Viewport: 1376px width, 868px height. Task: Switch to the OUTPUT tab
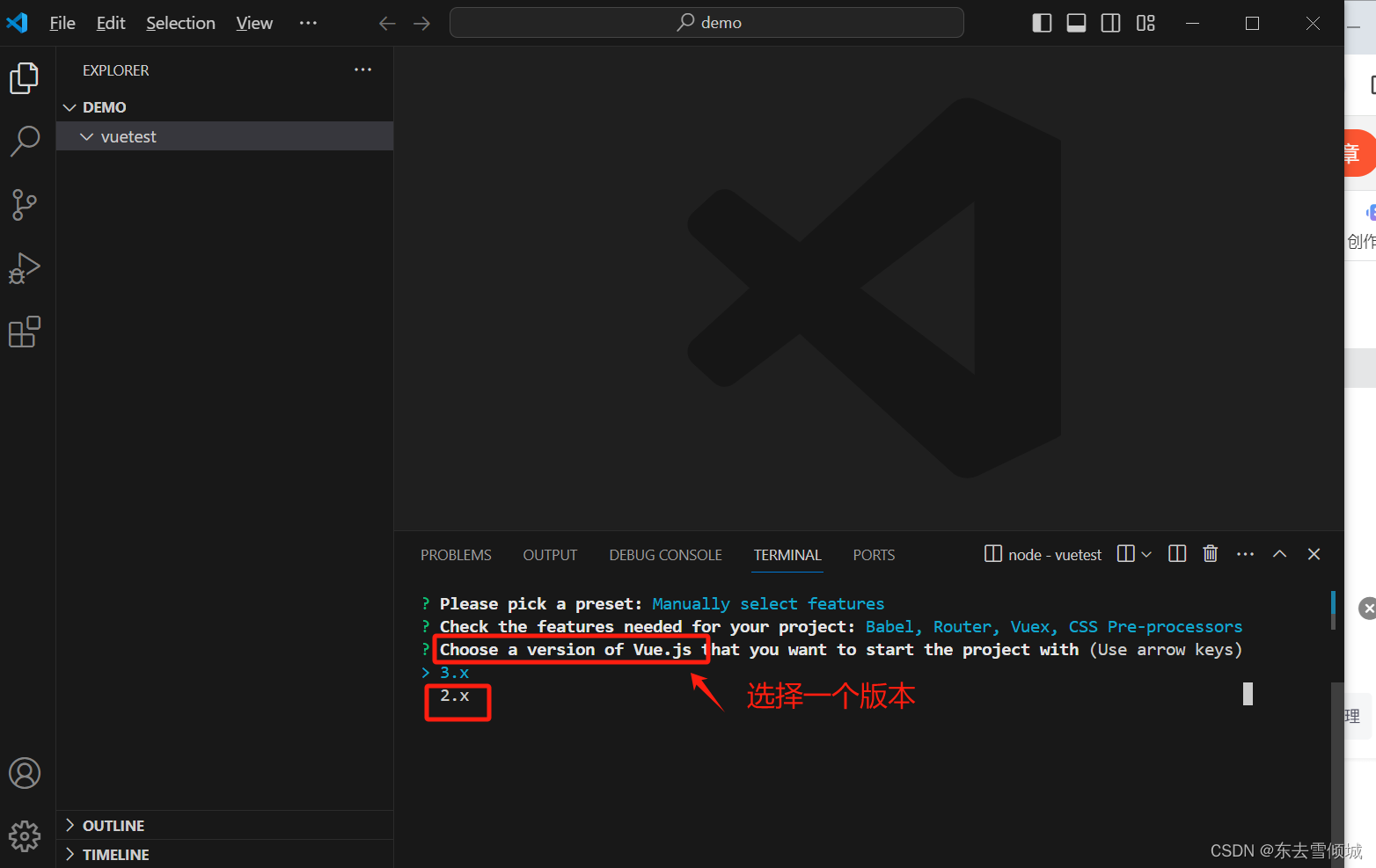[x=550, y=555]
